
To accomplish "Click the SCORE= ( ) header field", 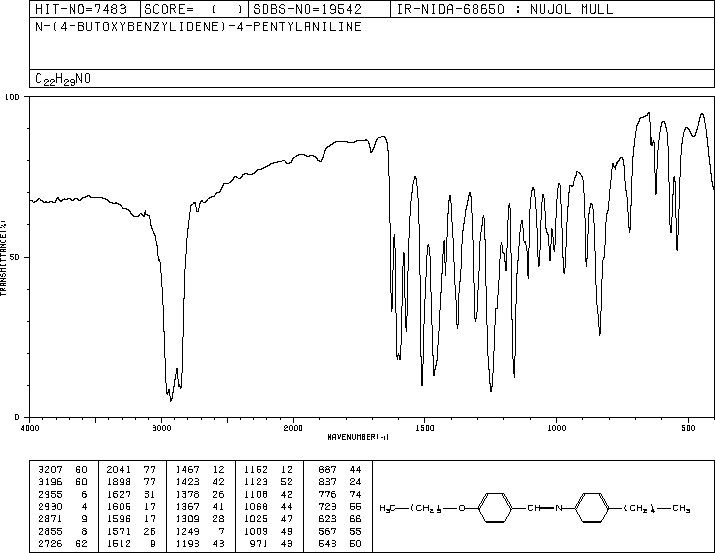I will [x=194, y=9].
